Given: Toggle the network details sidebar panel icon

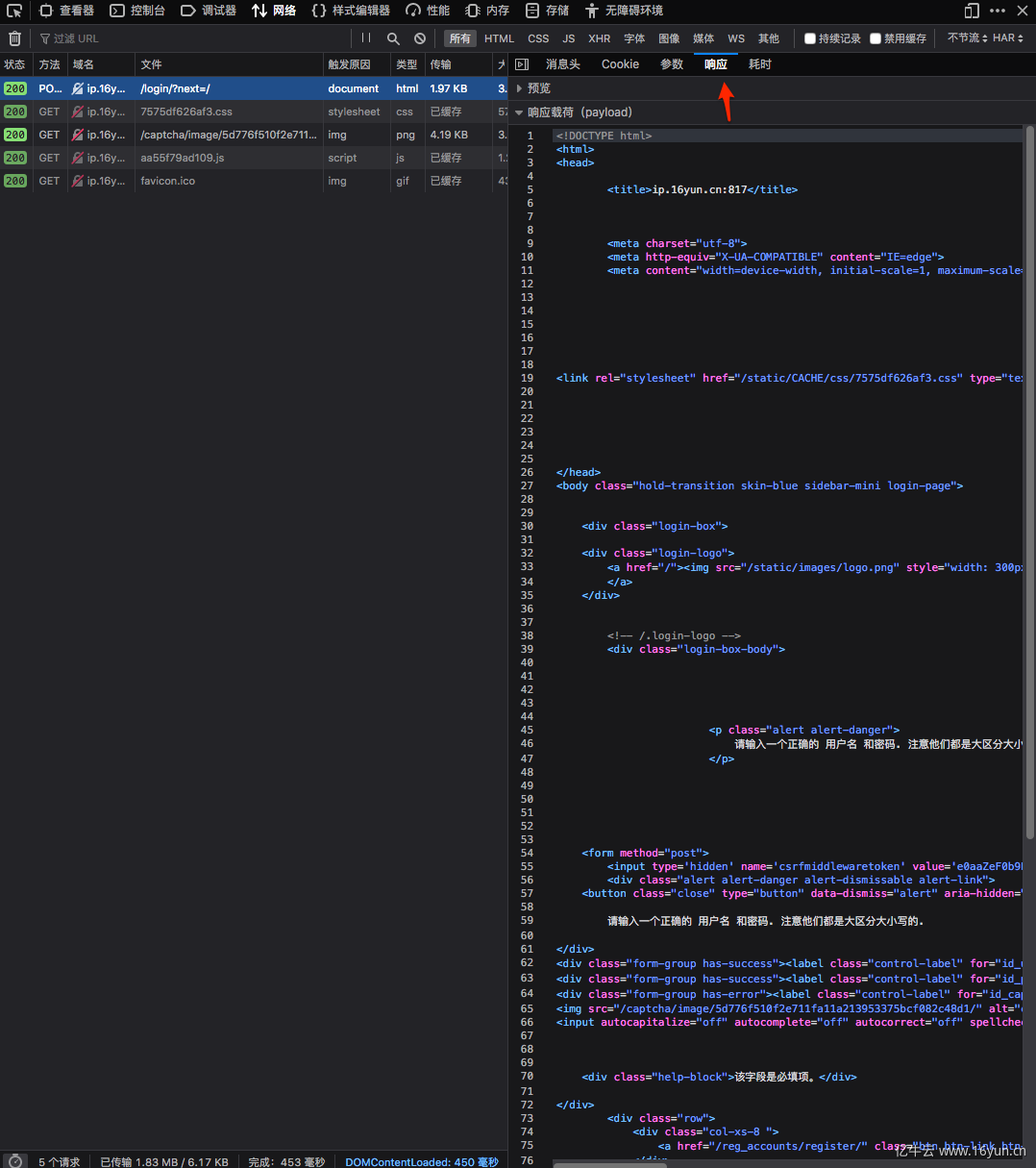Looking at the screenshot, I should click(x=522, y=64).
